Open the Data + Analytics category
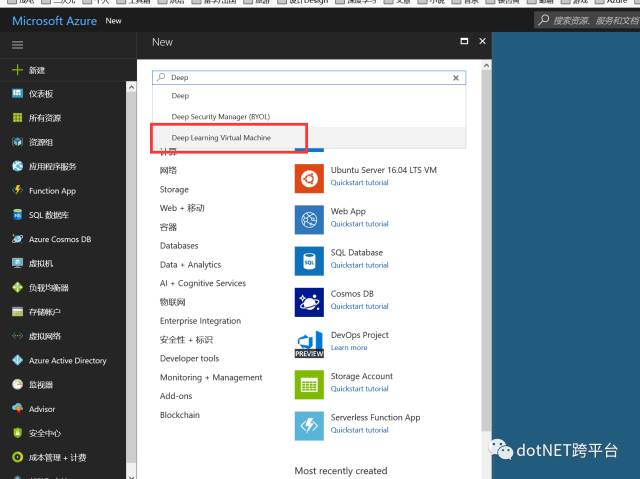 tap(191, 265)
